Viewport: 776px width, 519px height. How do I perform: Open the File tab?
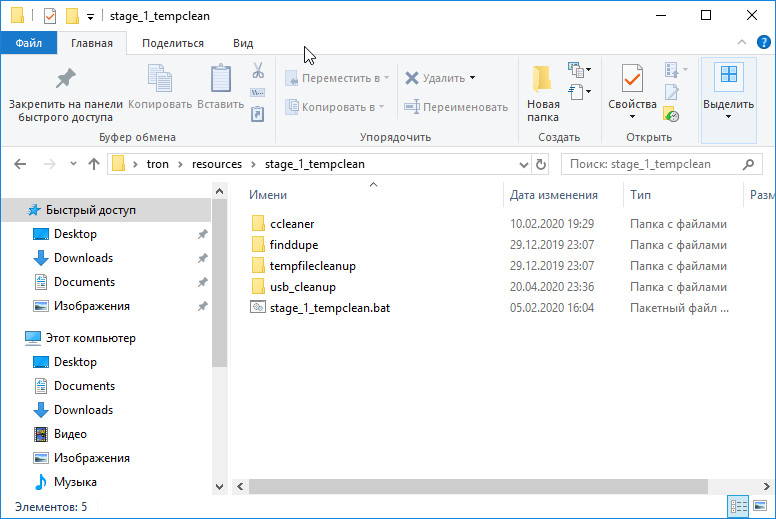[x=28, y=43]
